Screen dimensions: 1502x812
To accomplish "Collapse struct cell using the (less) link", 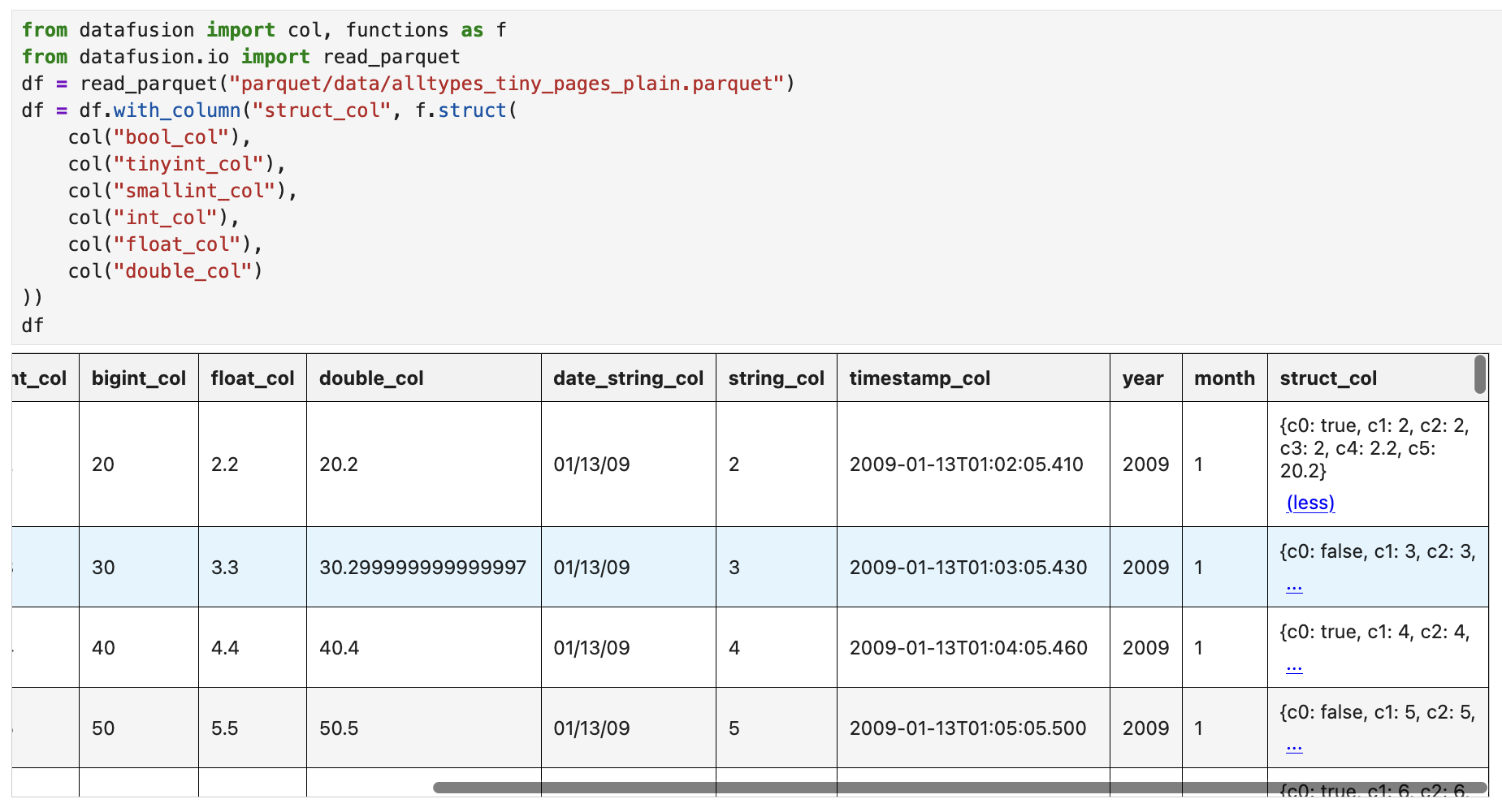I will click(x=1309, y=503).
